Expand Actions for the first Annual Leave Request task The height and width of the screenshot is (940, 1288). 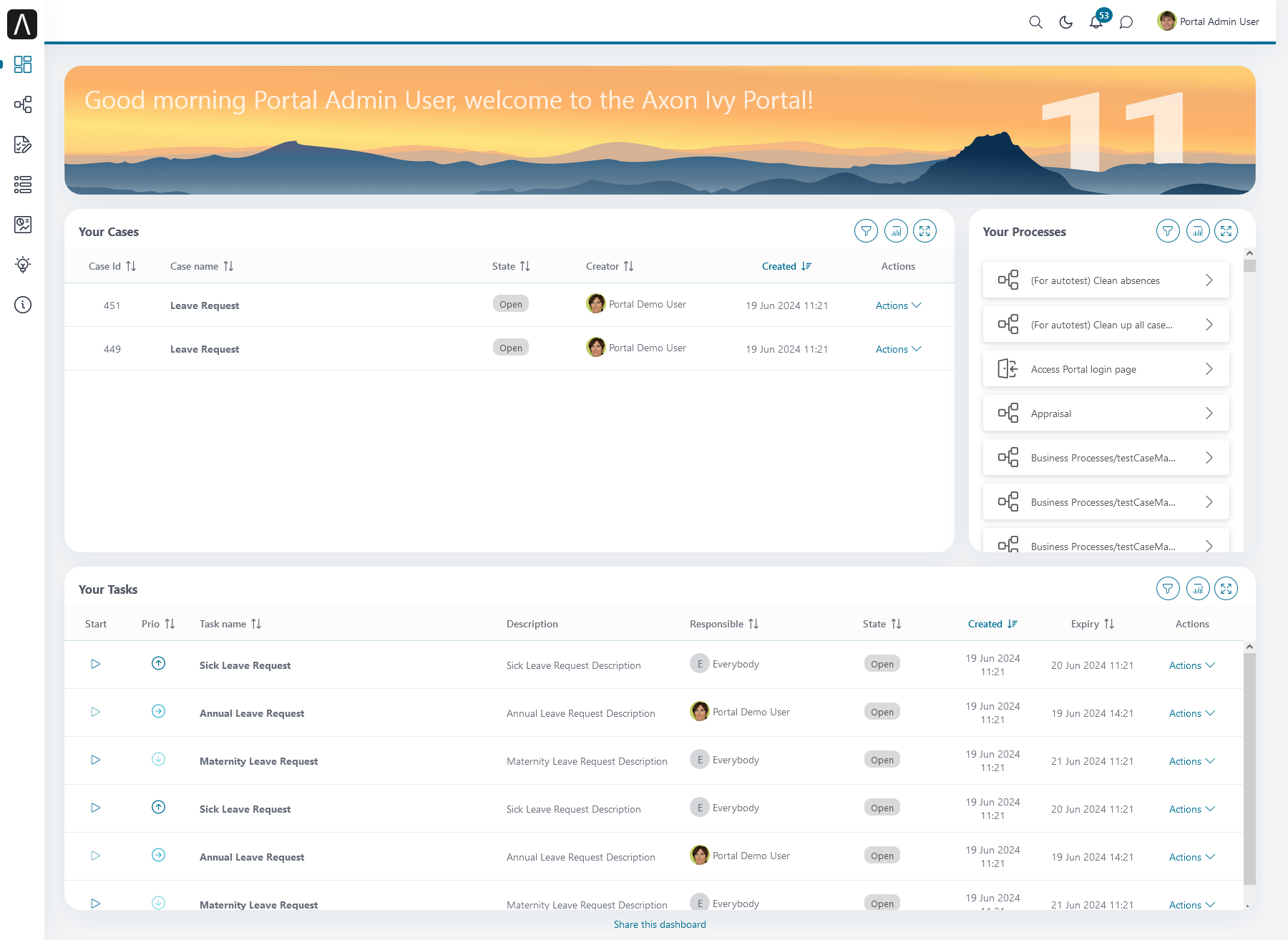click(x=1191, y=713)
